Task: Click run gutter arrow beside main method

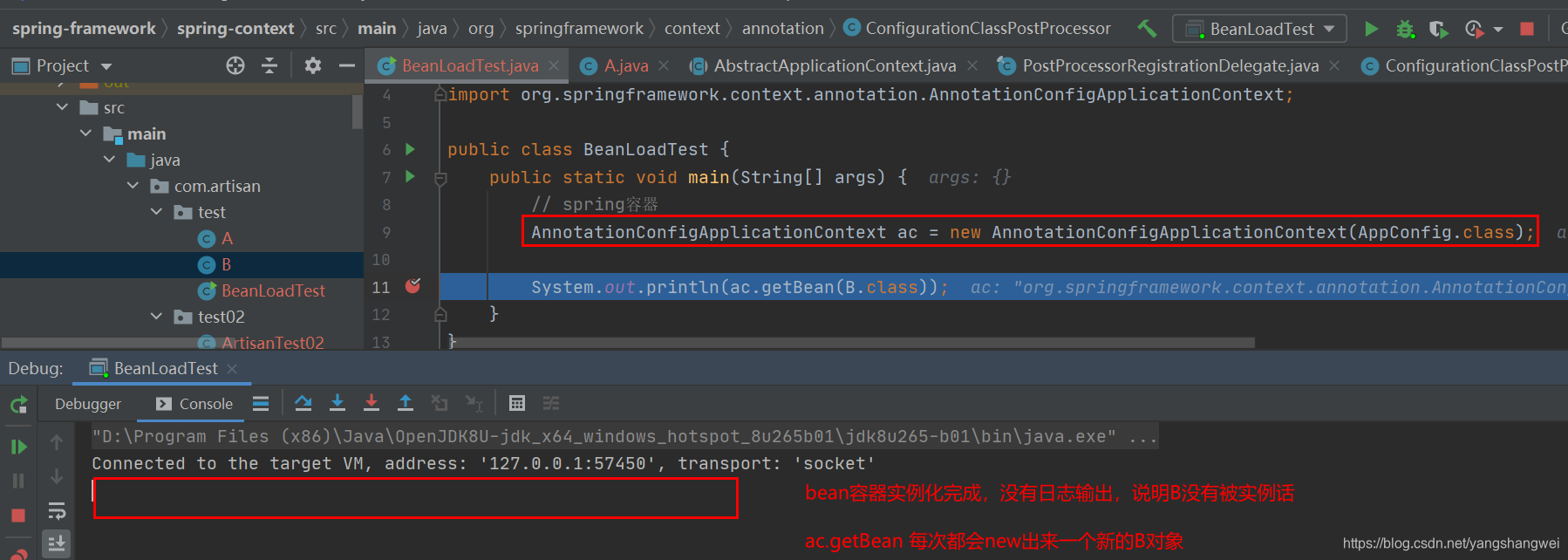Action: pyautogui.click(x=411, y=176)
